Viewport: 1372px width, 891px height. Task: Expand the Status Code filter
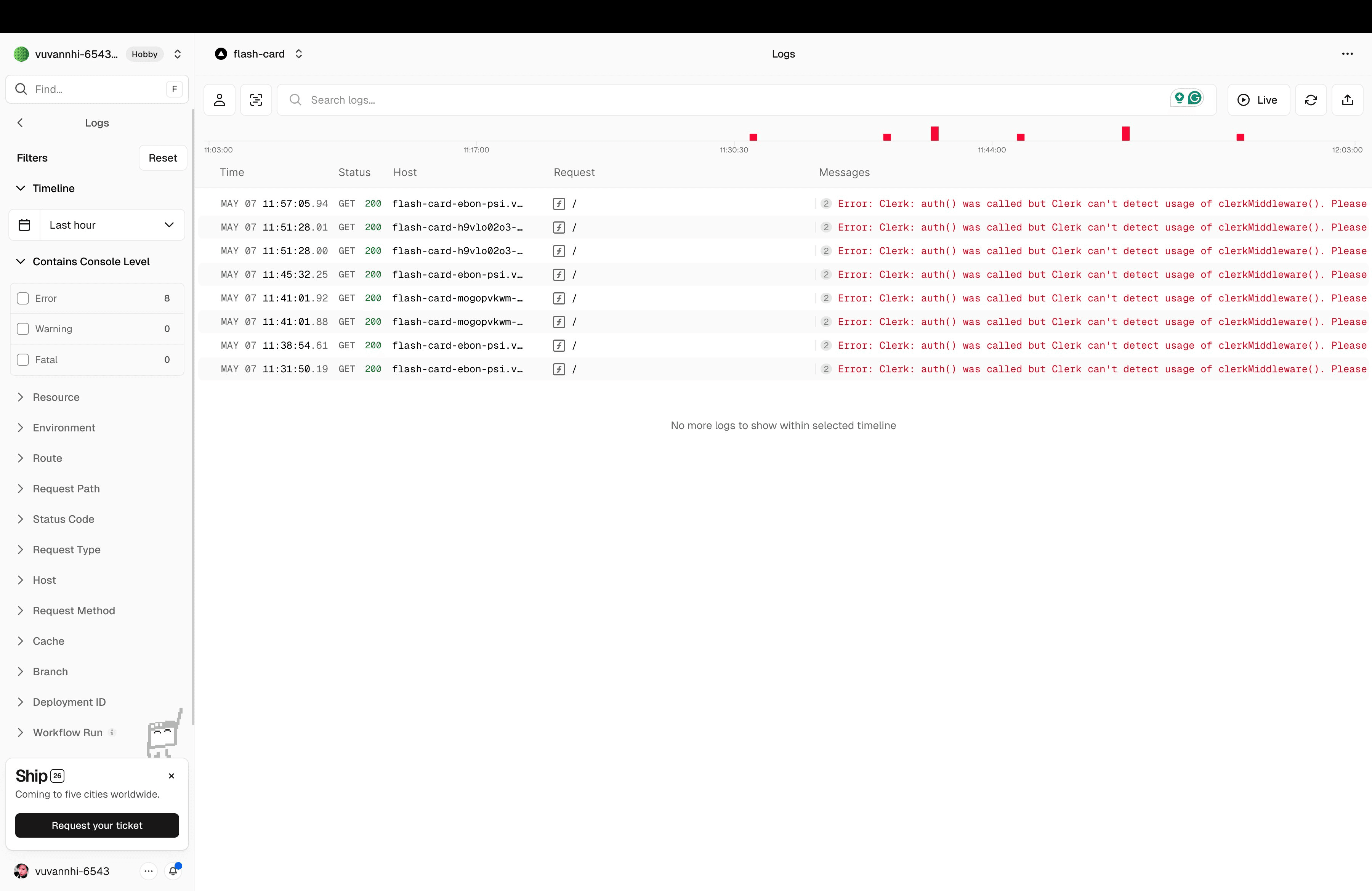pos(55,519)
